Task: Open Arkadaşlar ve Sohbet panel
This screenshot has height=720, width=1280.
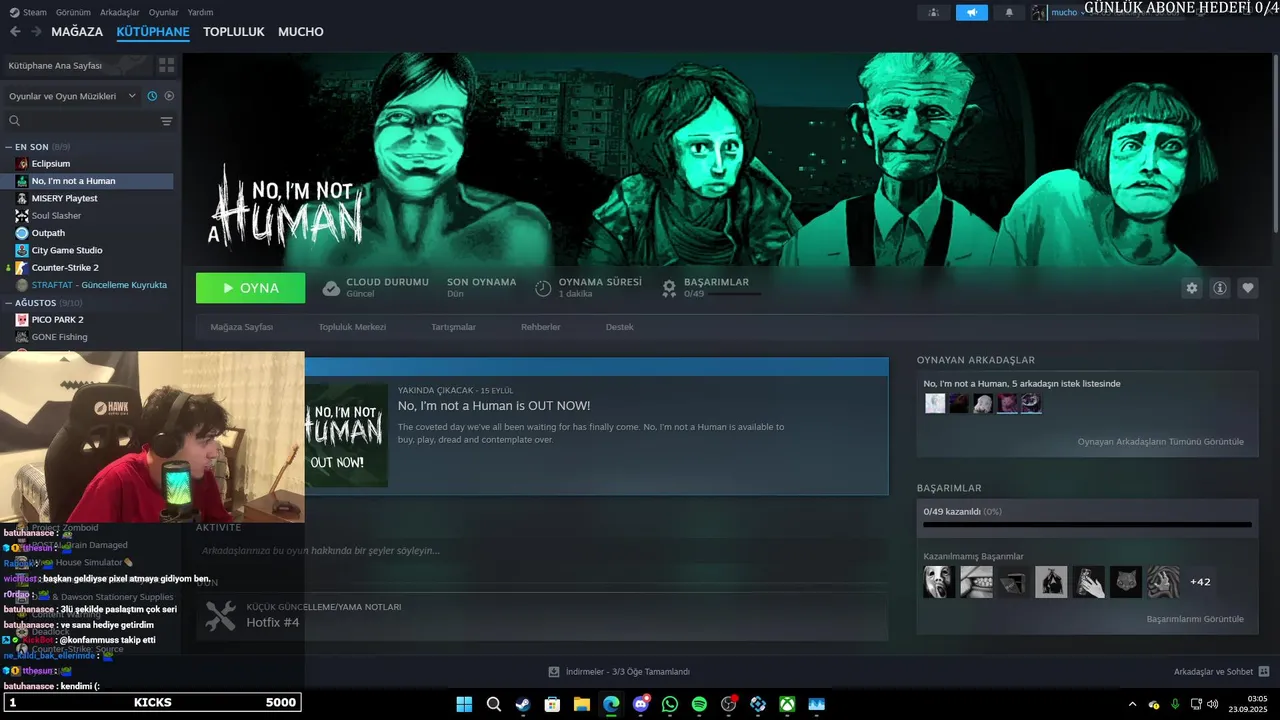Action: click(x=1221, y=672)
